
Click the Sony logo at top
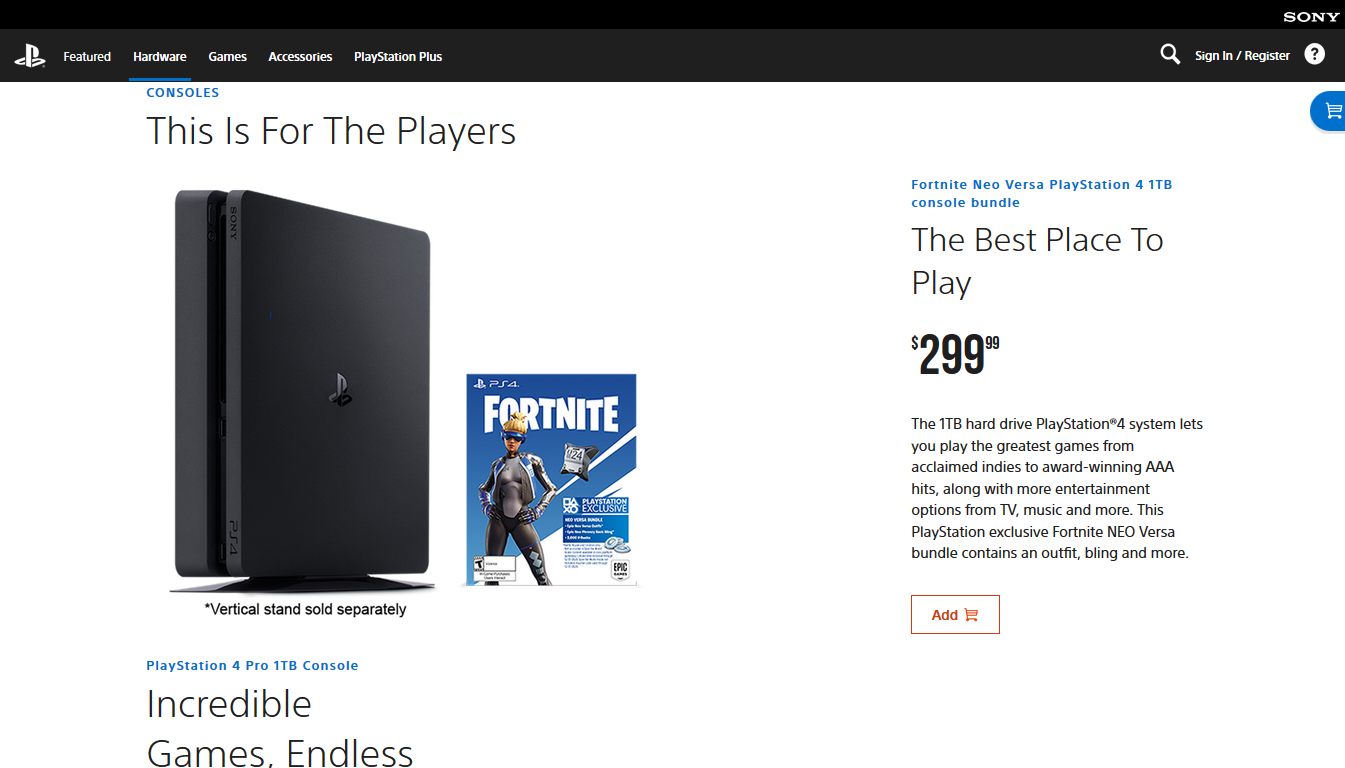coord(1311,17)
